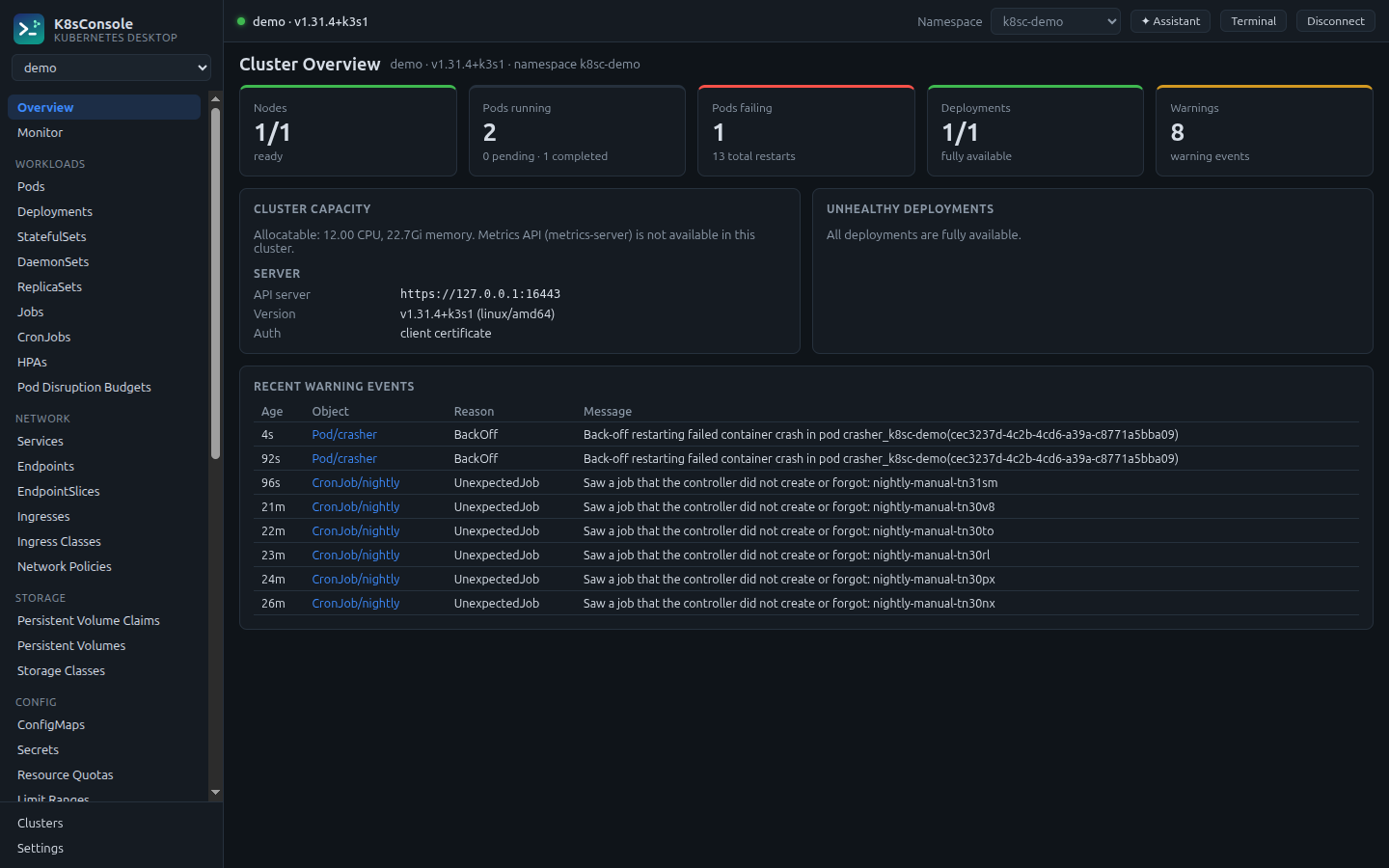Go to Services under Network
This screenshot has height=868, width=1389.
point(104,441)
